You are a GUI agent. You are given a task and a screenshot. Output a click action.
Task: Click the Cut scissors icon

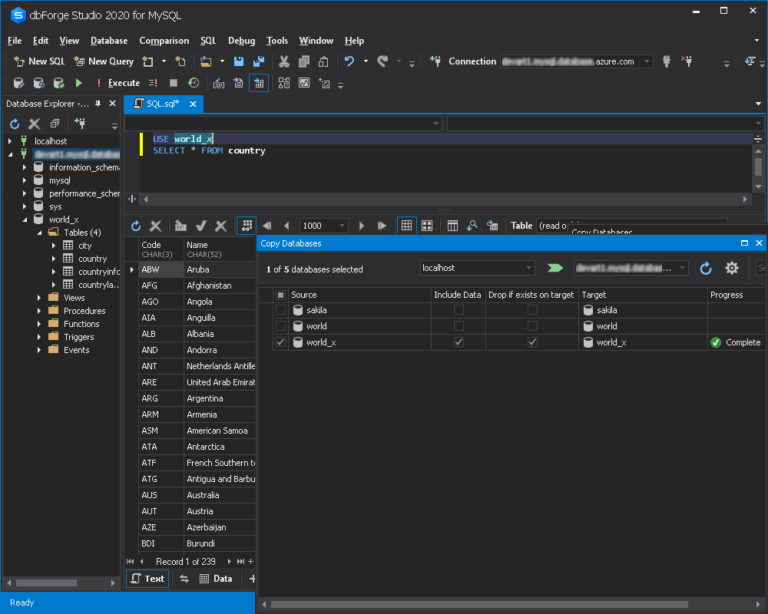pyautogui.click(x=284, y=62)
